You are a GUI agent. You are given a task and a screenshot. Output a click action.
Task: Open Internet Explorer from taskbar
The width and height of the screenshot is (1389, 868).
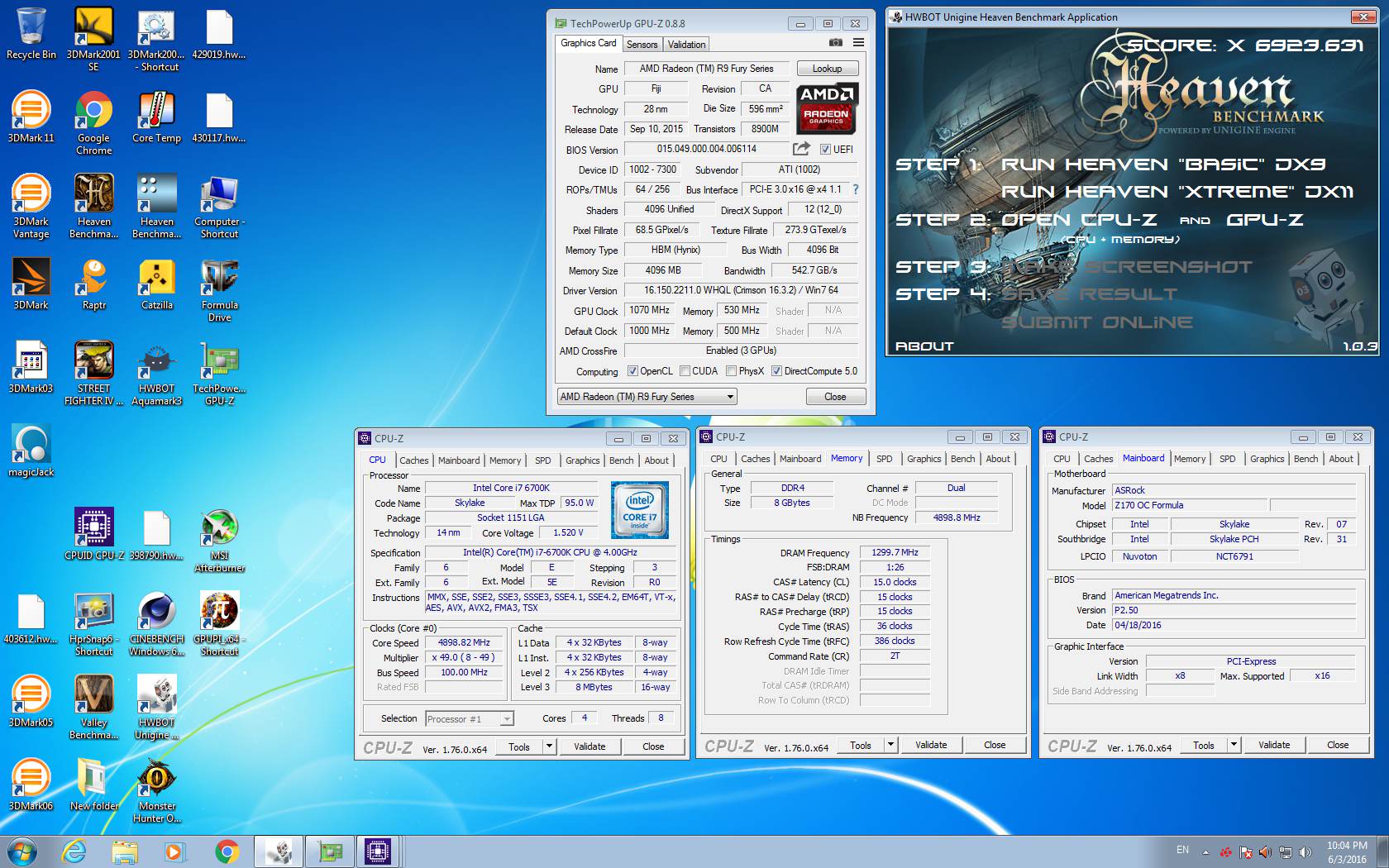coord(74,851)
